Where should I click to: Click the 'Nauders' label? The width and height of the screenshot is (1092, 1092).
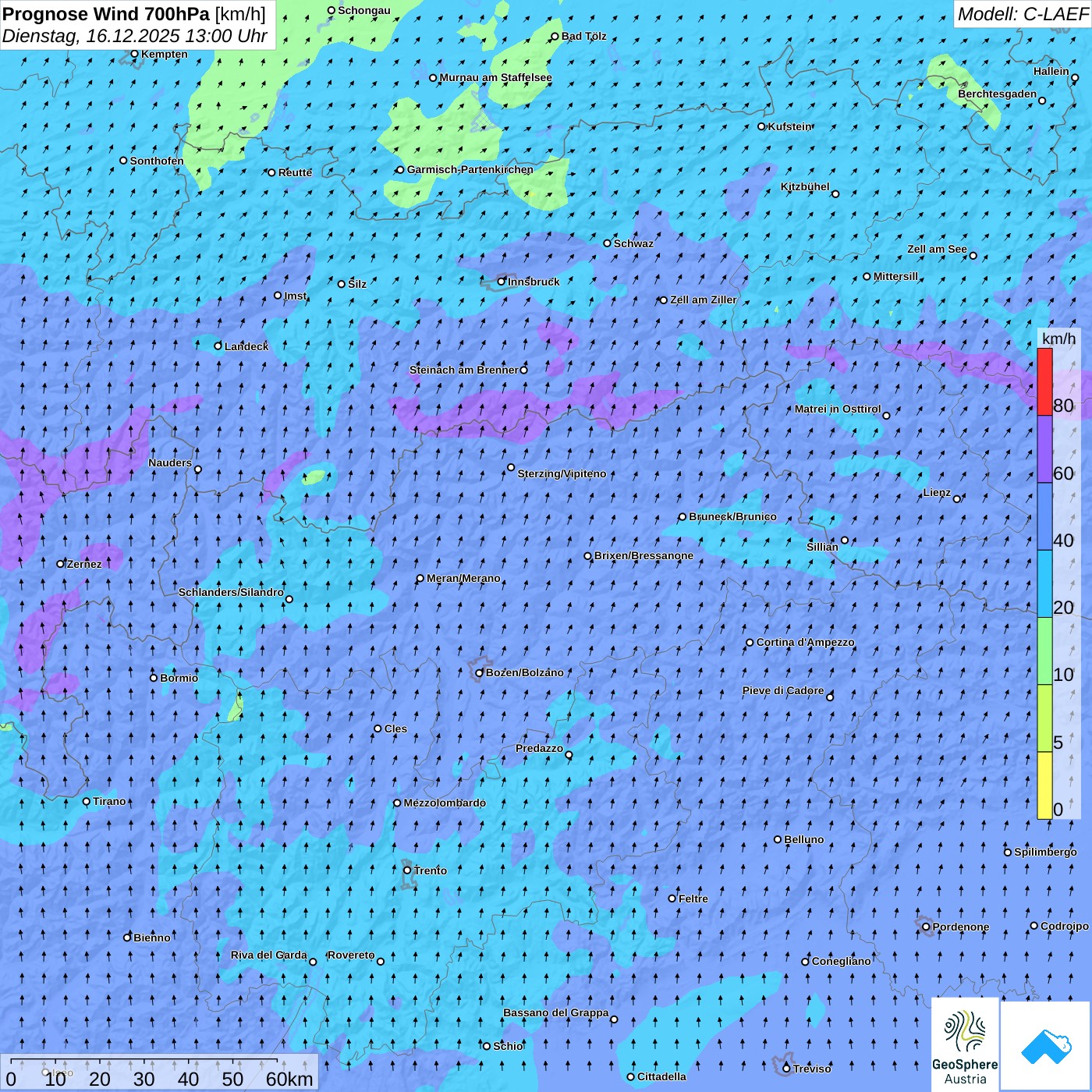click(170, 463)
